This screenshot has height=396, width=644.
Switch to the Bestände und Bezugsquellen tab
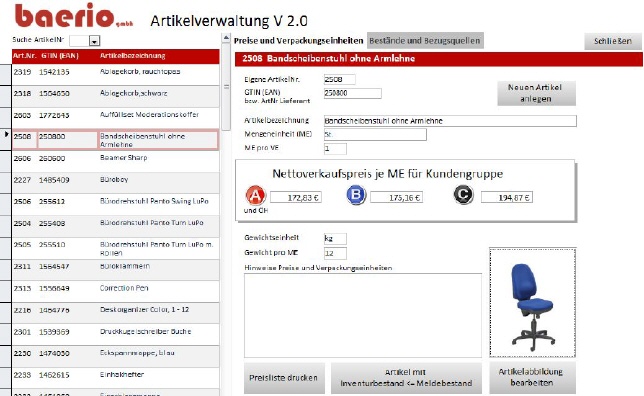(425, 41)
